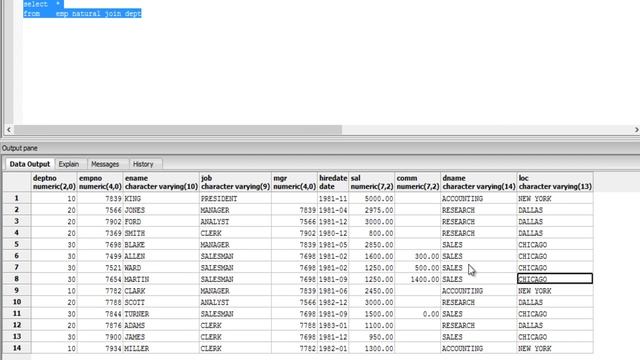Screen dimensions: 640x360
Task: Click the 300.00 comm cell
Action: [418, 256]
